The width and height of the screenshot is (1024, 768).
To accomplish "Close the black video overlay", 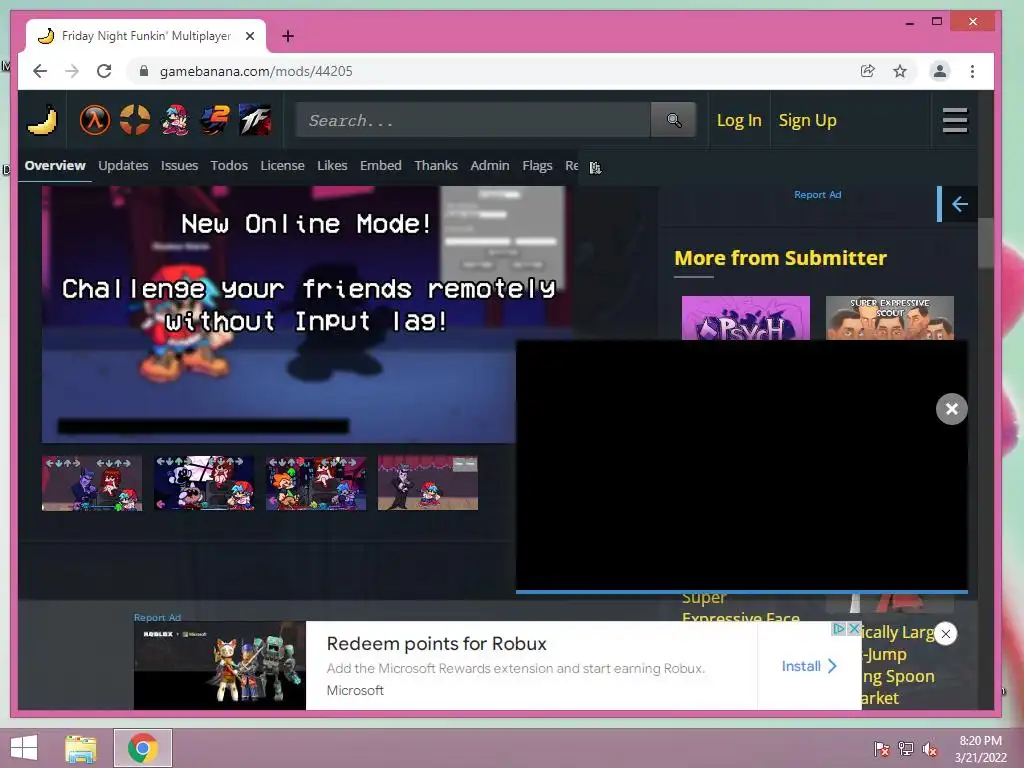I will [x=952, y=409].
